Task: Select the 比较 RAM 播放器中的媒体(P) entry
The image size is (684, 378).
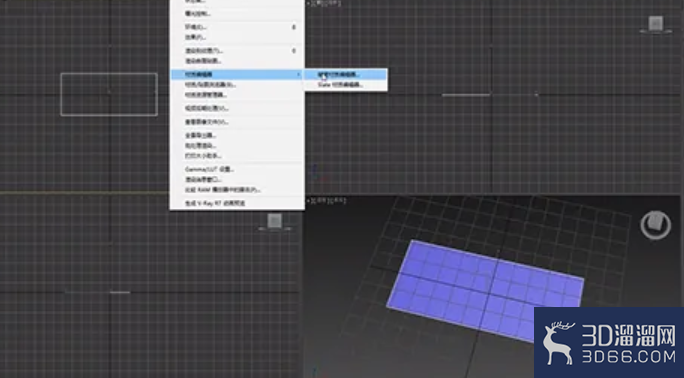Action: 237,190
